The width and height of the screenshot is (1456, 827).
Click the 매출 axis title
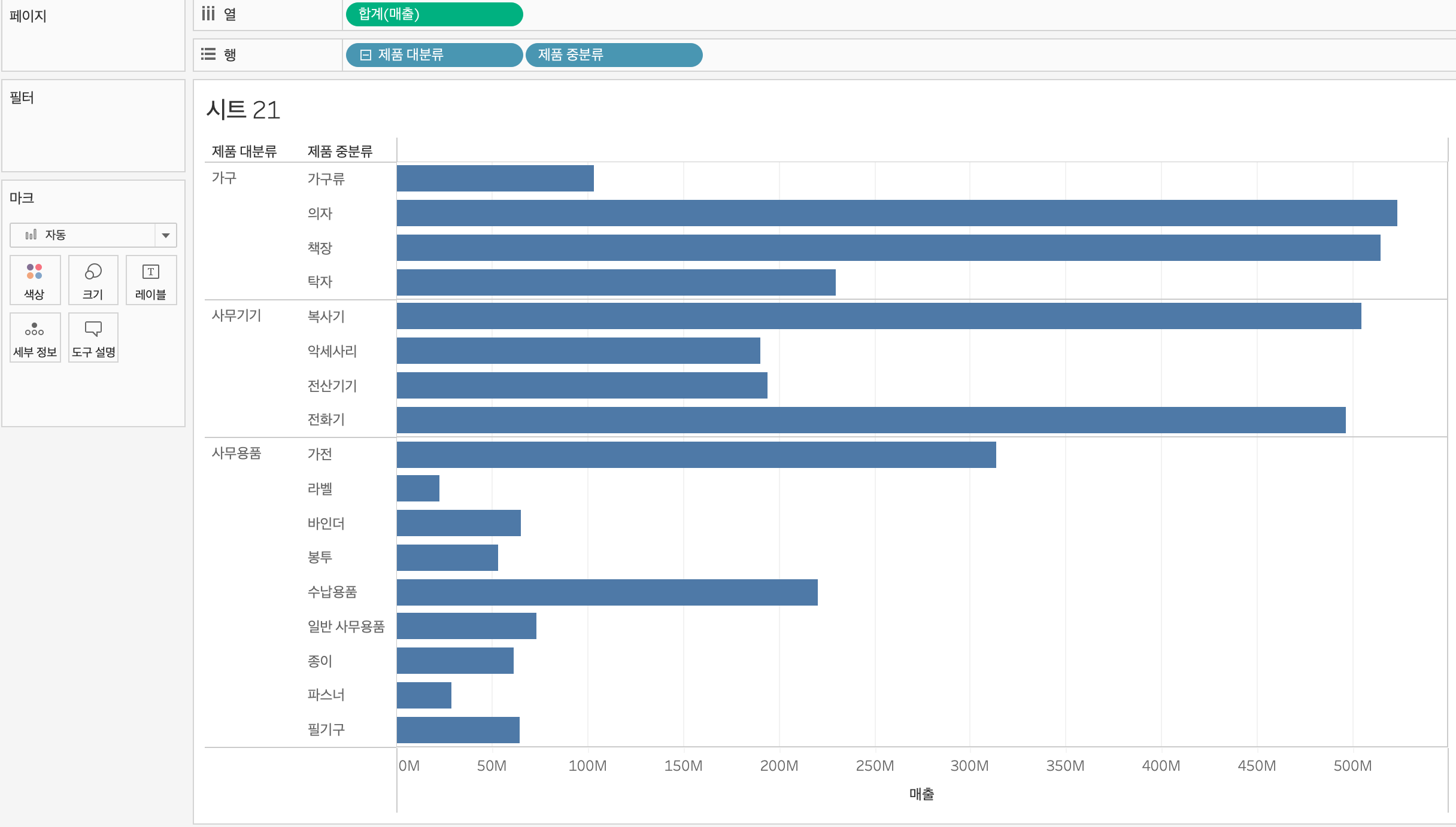click(921, 794)
